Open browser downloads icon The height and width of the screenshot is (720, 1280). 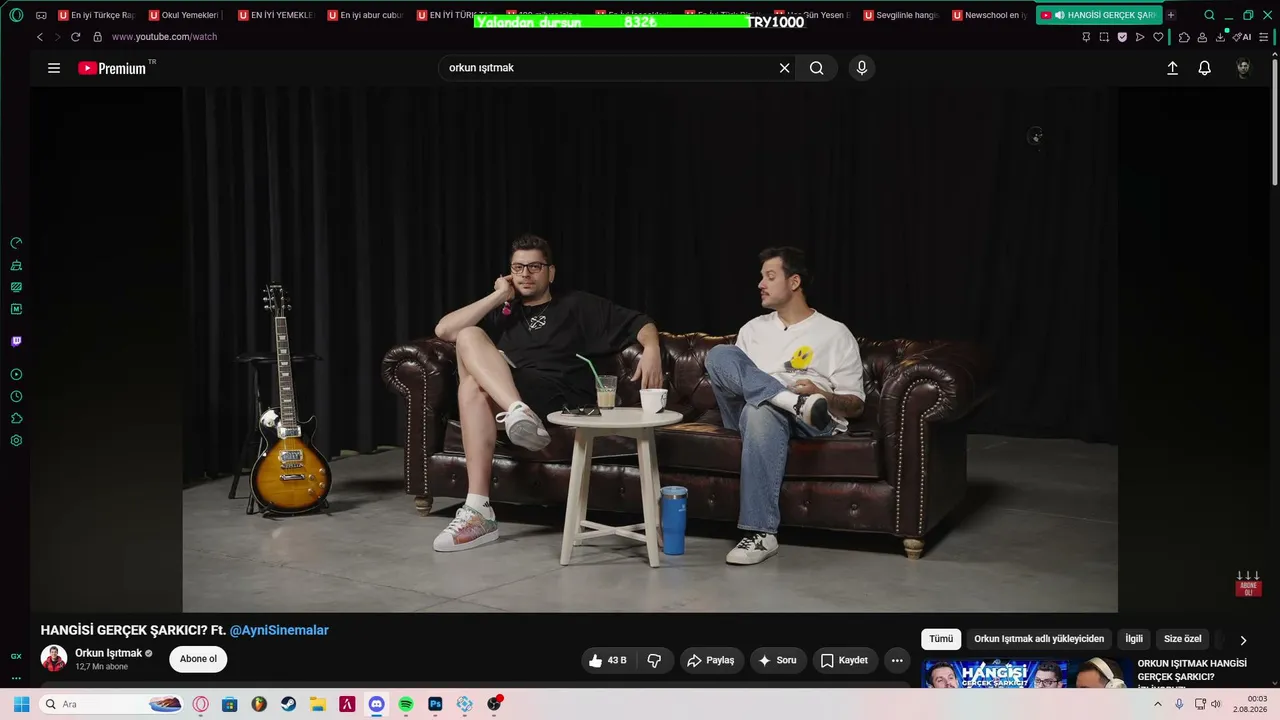(x=1221, y=37)
